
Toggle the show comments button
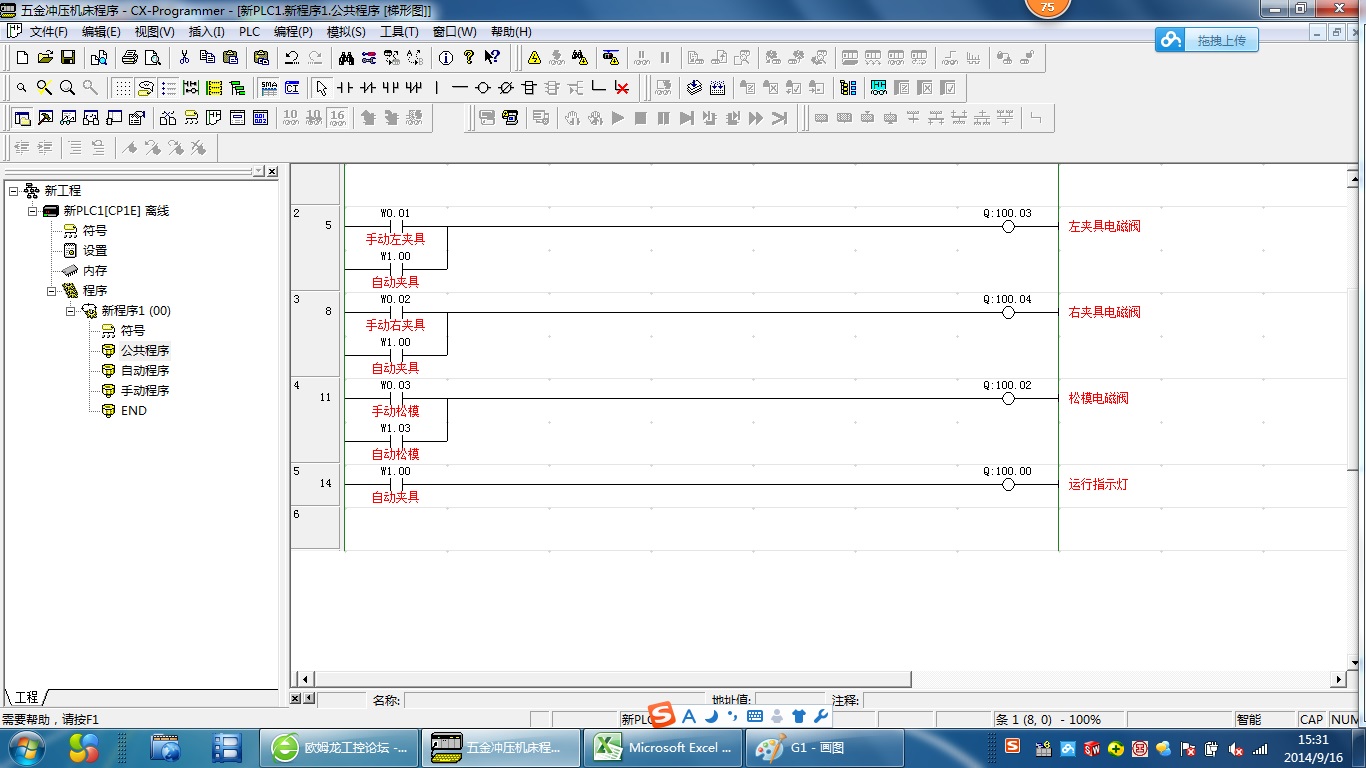click(x=146, y=88)
